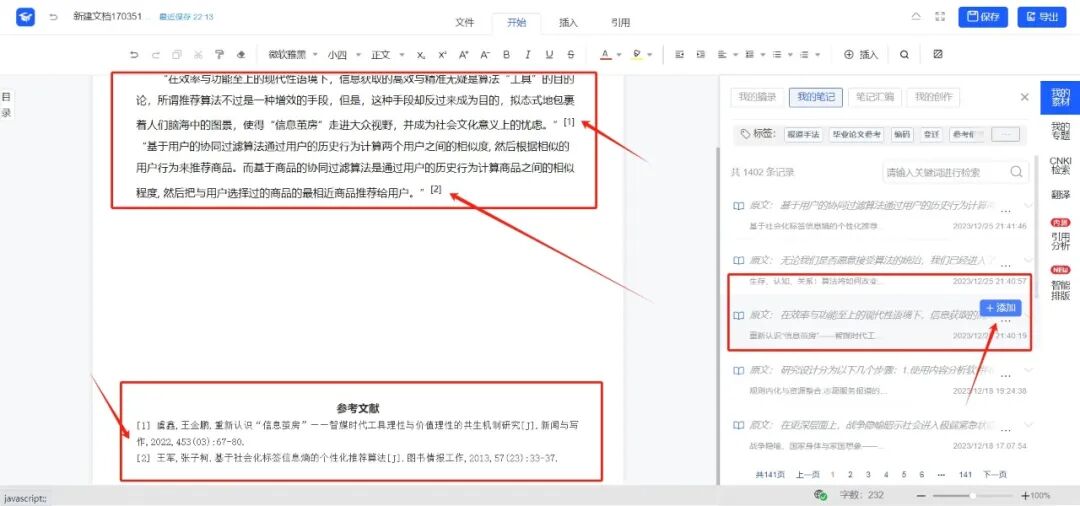Apply subscript formatting
The width and height of the screenshot is (1080, 506).
(421, 54)
